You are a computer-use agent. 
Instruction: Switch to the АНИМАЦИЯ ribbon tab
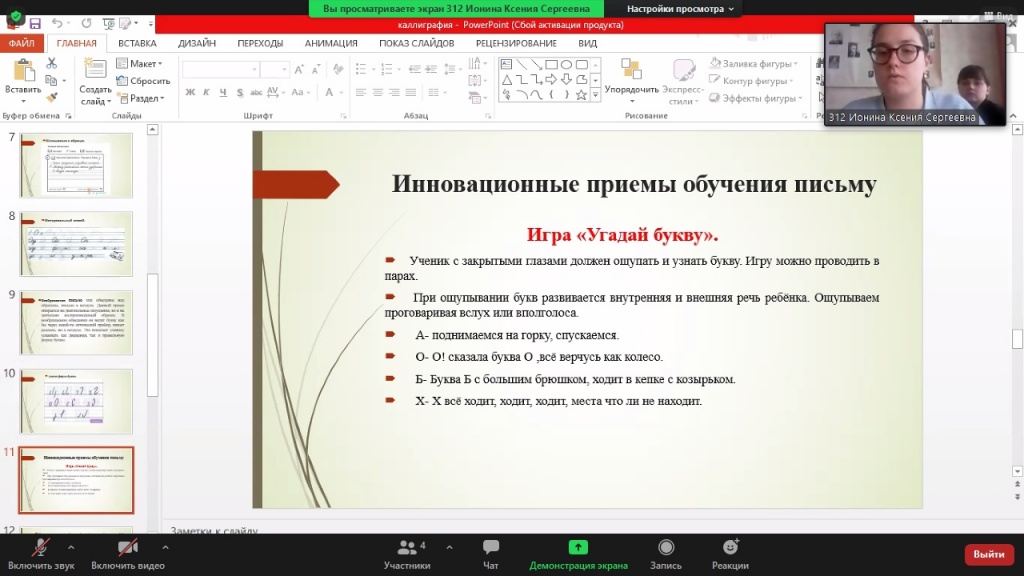tap(331, 43)
